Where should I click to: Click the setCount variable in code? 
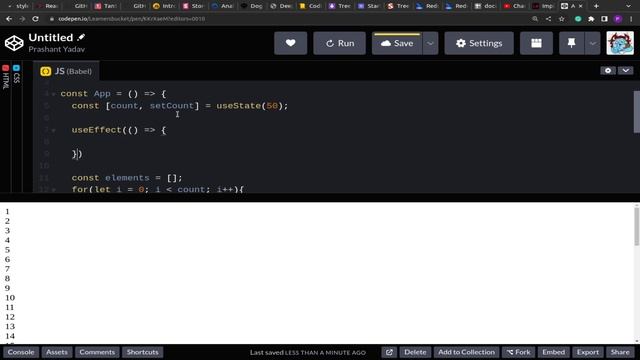coord(172,106)
